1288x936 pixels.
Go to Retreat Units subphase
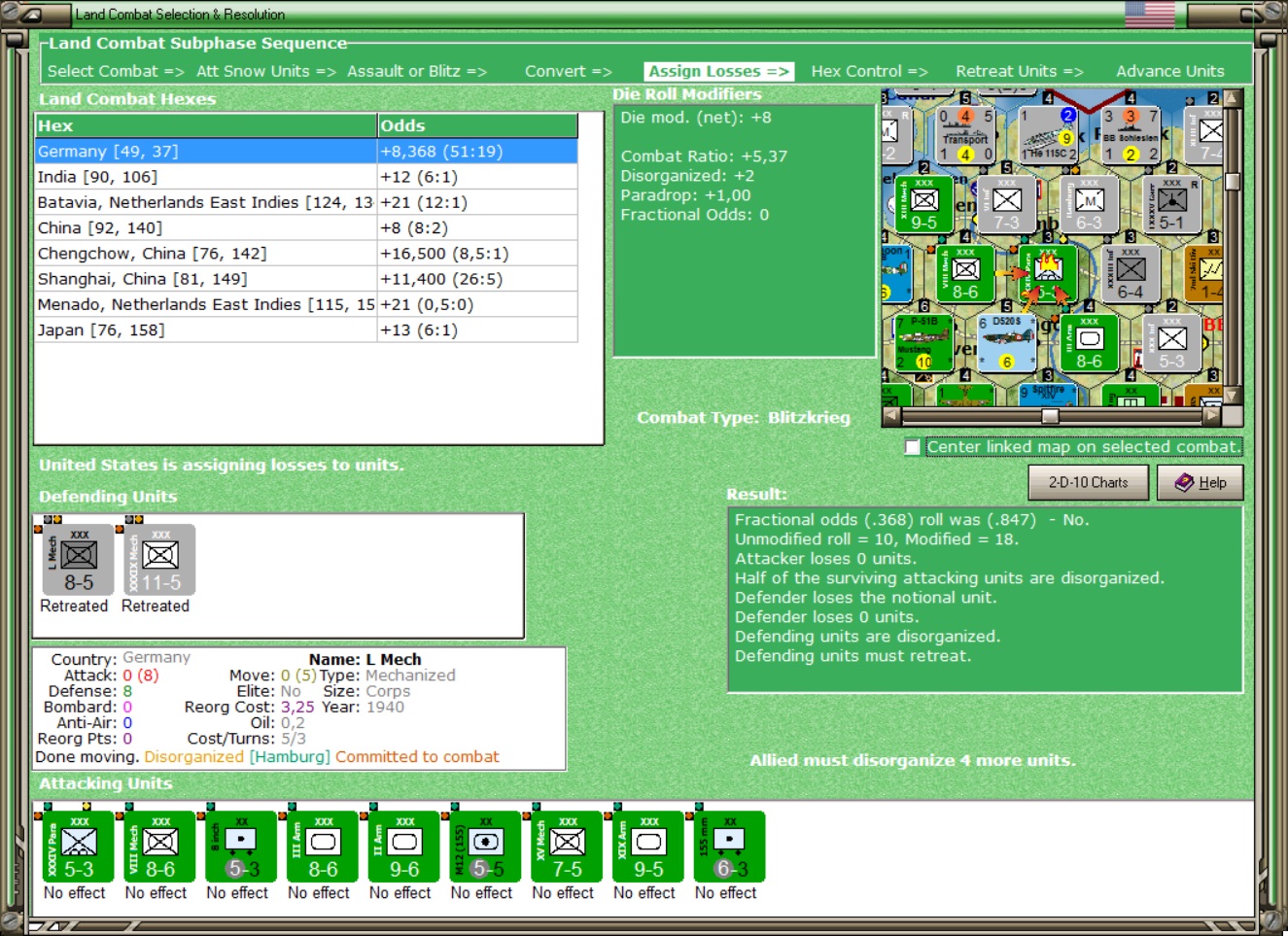[x=1019, y=71]
